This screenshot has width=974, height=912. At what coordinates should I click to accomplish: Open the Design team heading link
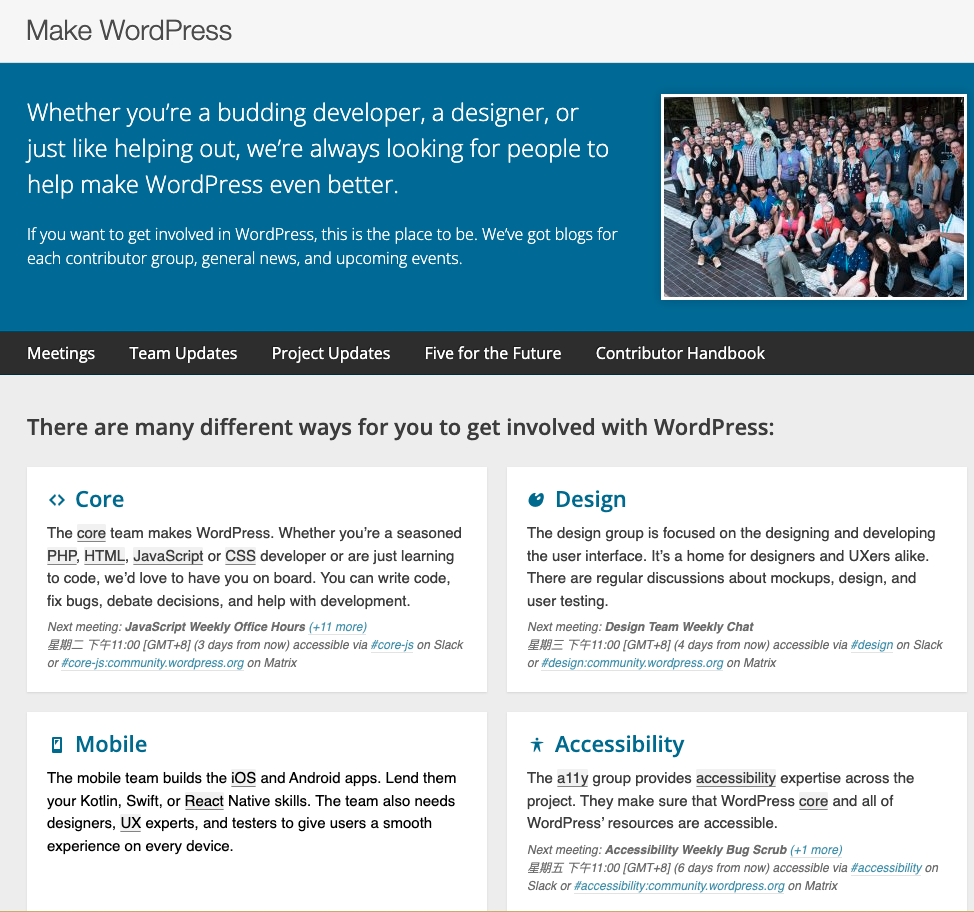point(590,499)
